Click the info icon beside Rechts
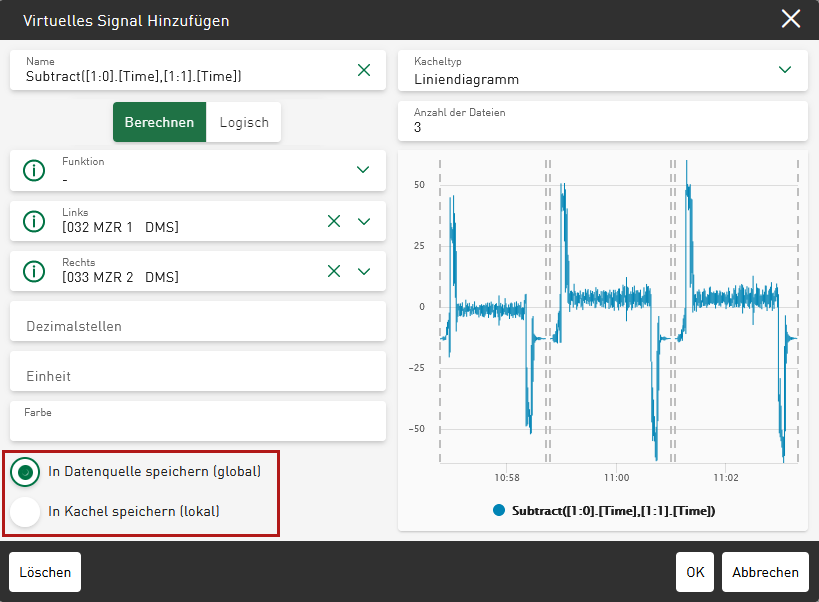This screenshot has height=602, width=819. (x=34, y=271)
